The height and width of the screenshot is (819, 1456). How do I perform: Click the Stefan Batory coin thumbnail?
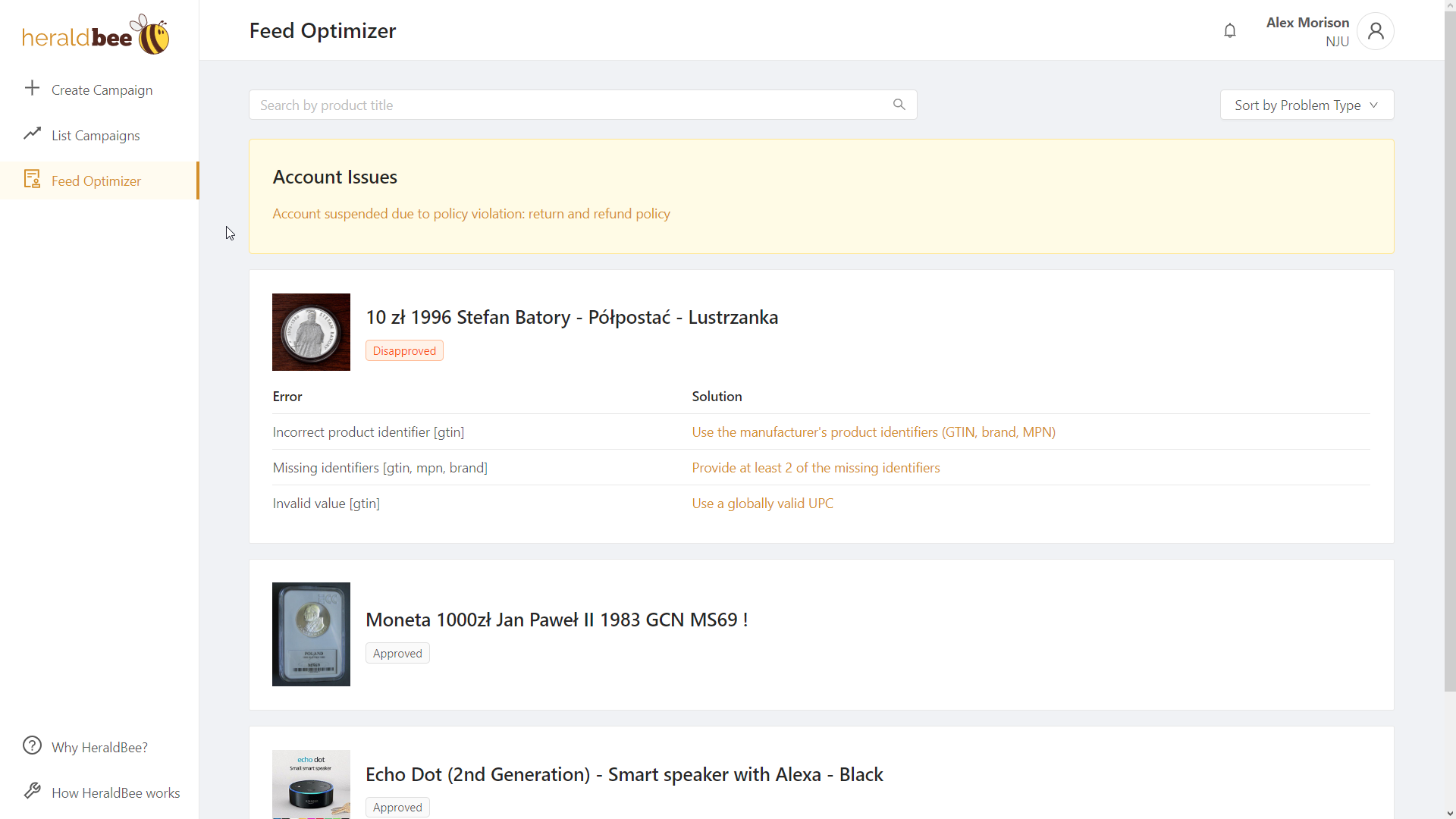click(x=311, y=332)
